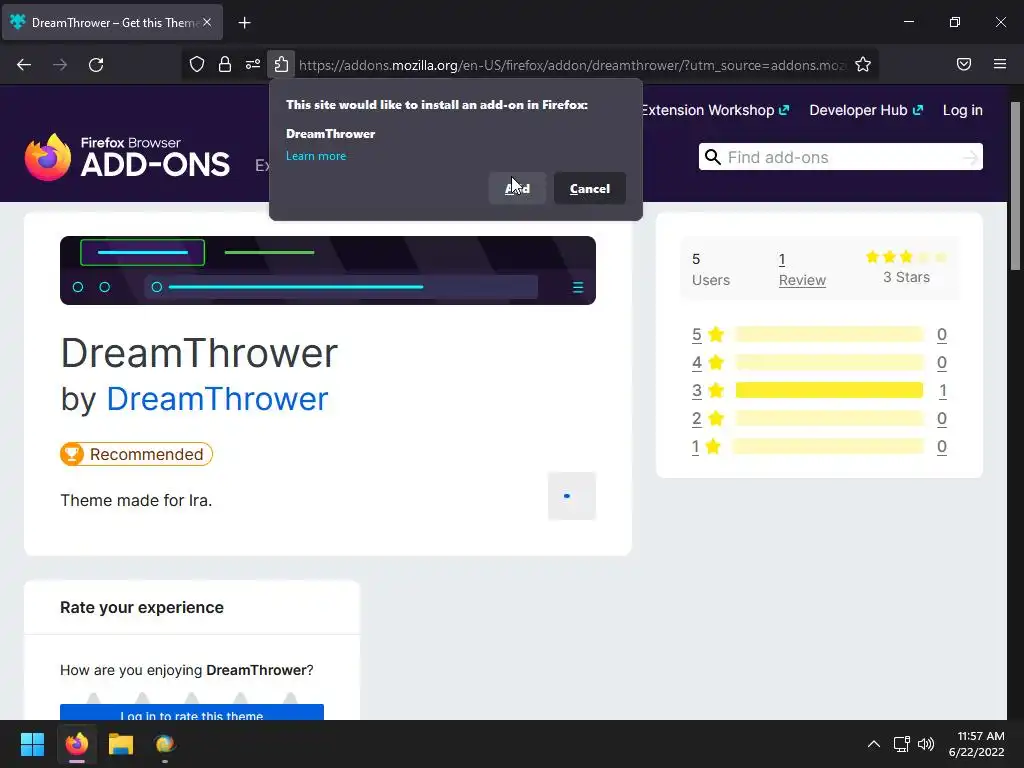Click the 3-star review count 1
1024x768 pixels.
pos(942,391)
